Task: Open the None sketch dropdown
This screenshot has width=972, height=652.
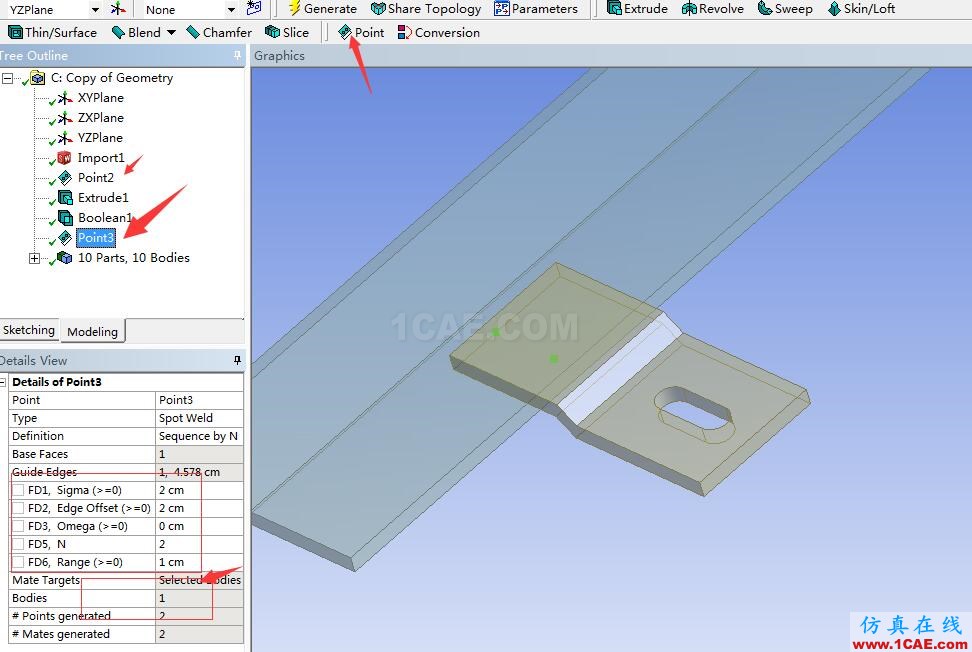Action: coord(231,10)
